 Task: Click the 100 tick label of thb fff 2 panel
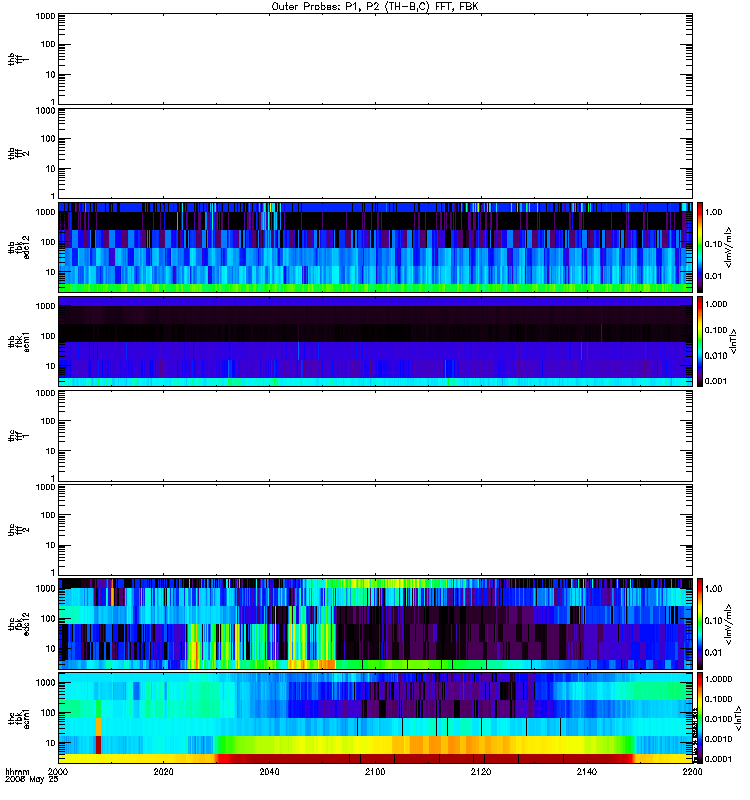coord(48,138)
